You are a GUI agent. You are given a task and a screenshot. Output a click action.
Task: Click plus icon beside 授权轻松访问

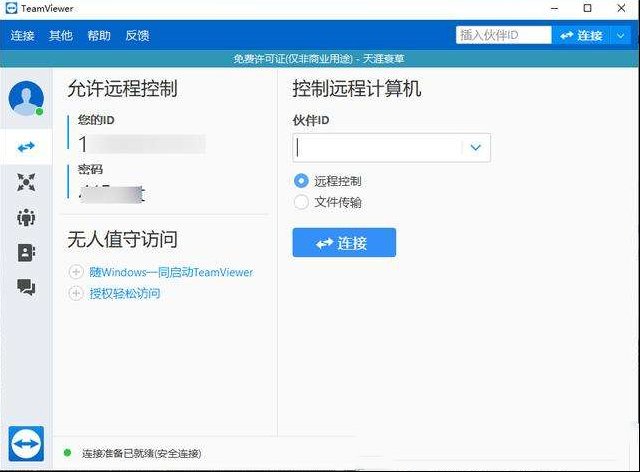(x=76, y=293)
